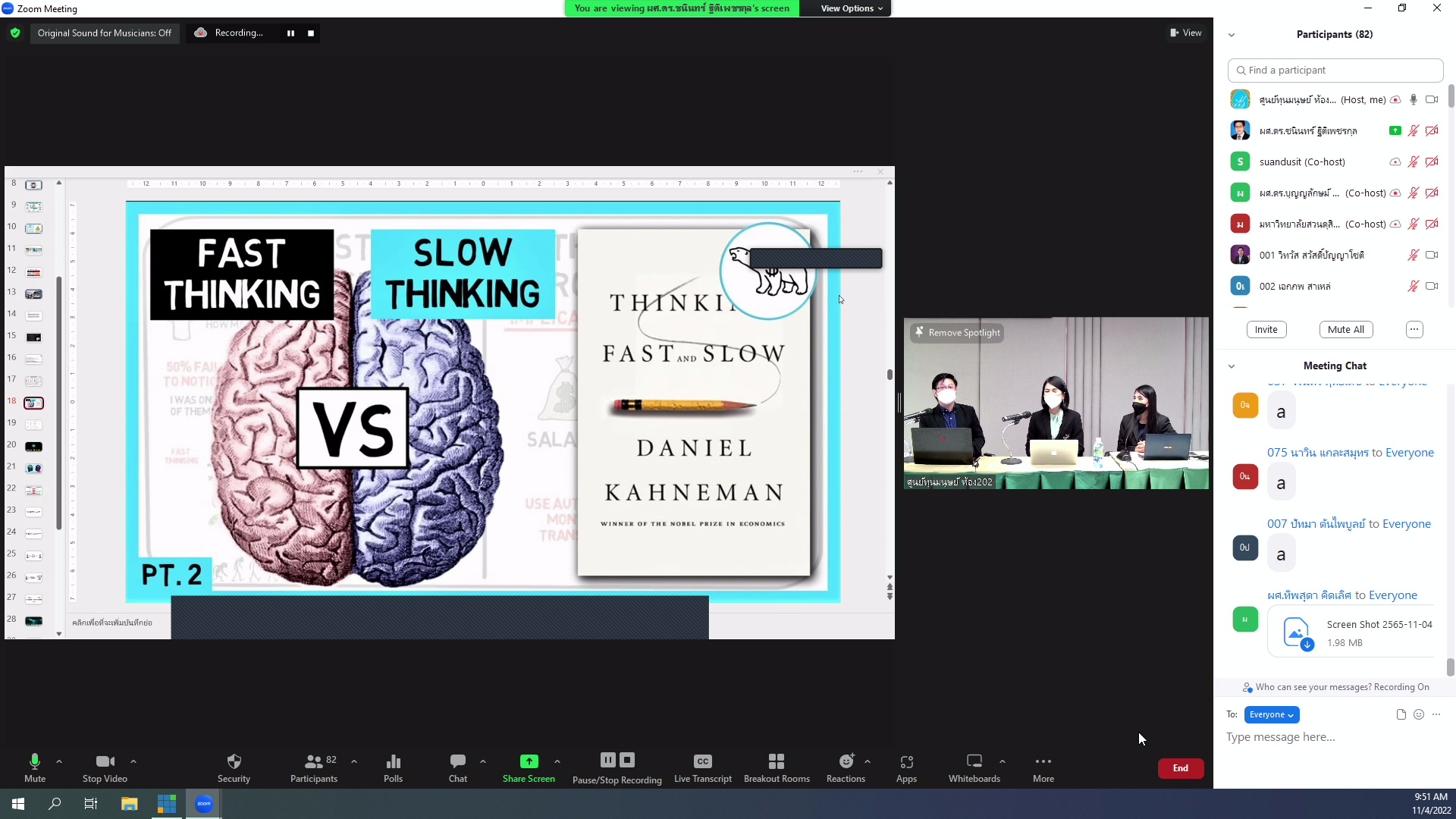Click the red End meeting button
The height and width of the screenshot is (819, 1456).
[x=1181, y=768]
